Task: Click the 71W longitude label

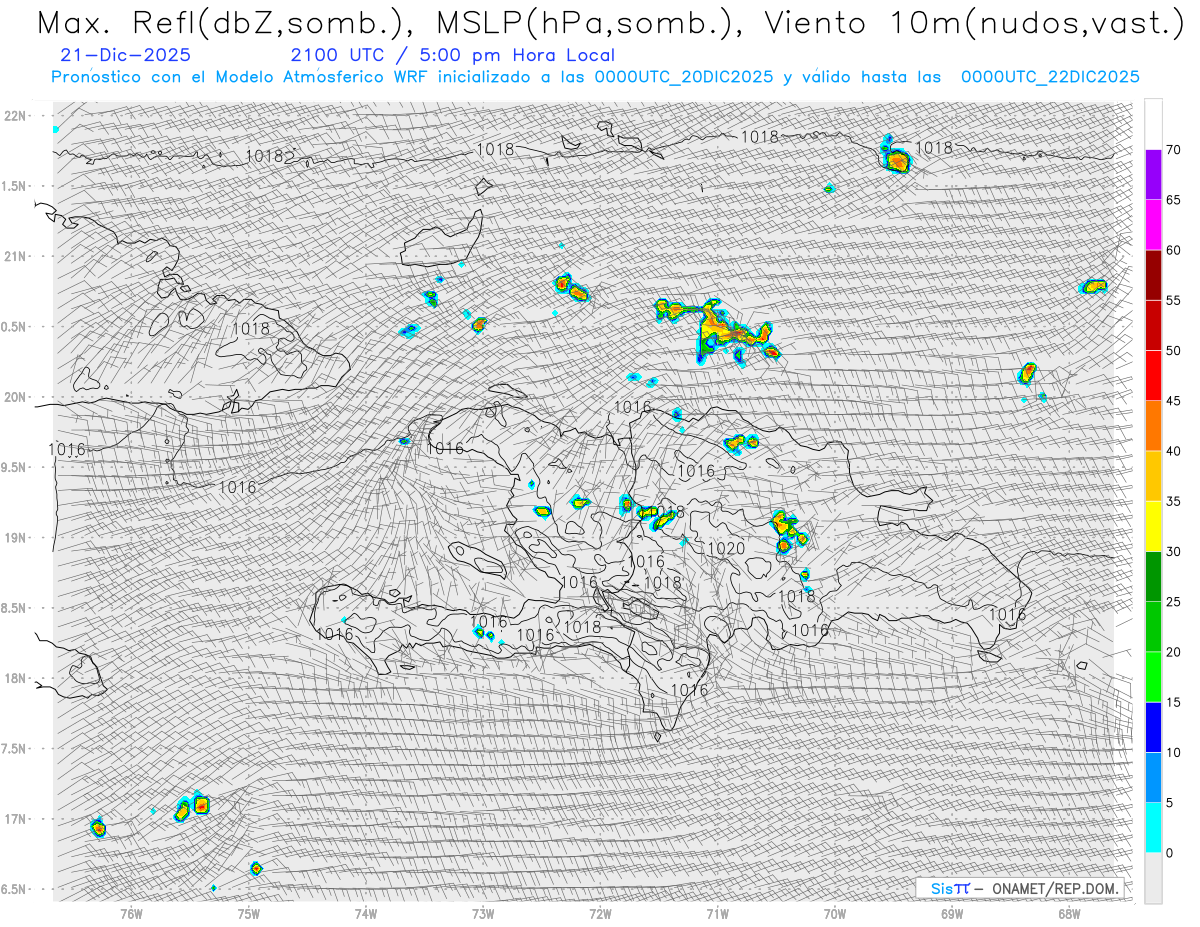Action: pos(717,913)
